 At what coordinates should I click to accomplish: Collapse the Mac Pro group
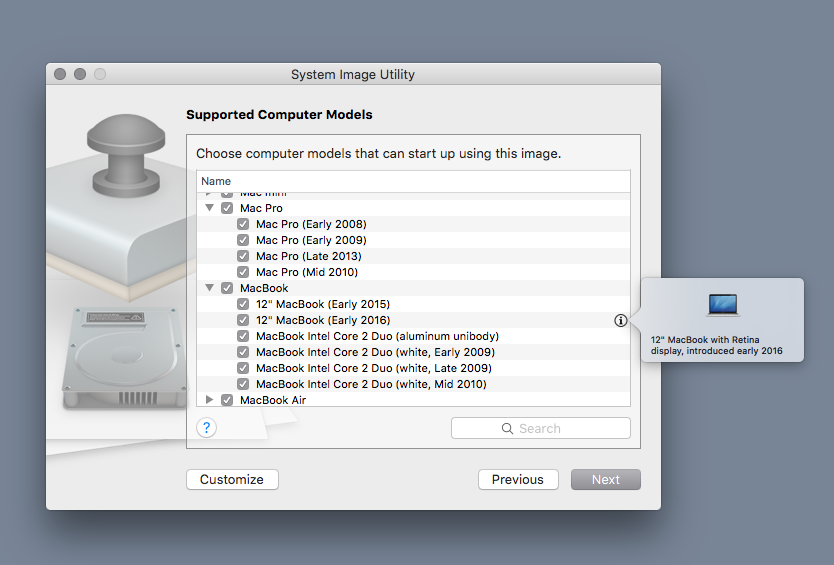[x=210, y=207]
